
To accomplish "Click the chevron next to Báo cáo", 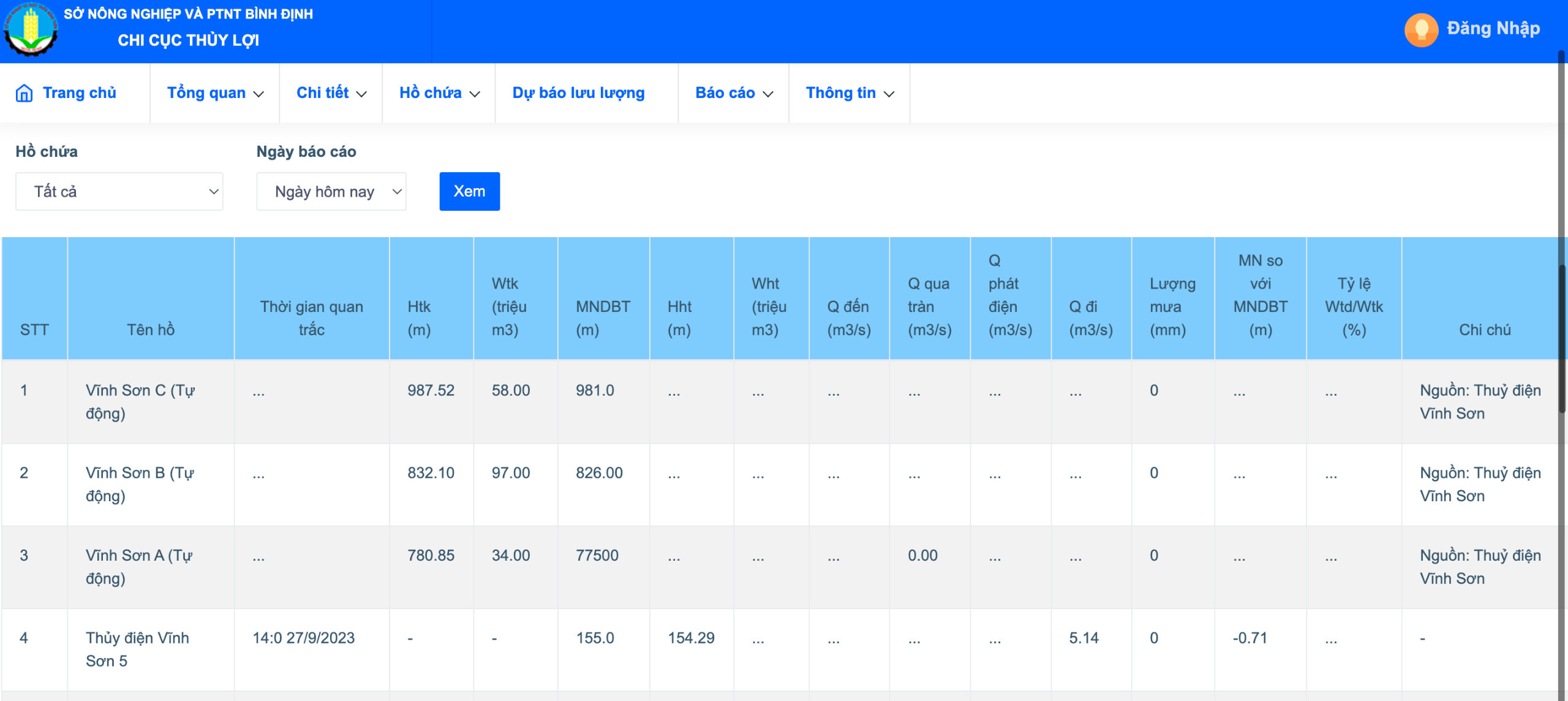I will click(768, 94).
